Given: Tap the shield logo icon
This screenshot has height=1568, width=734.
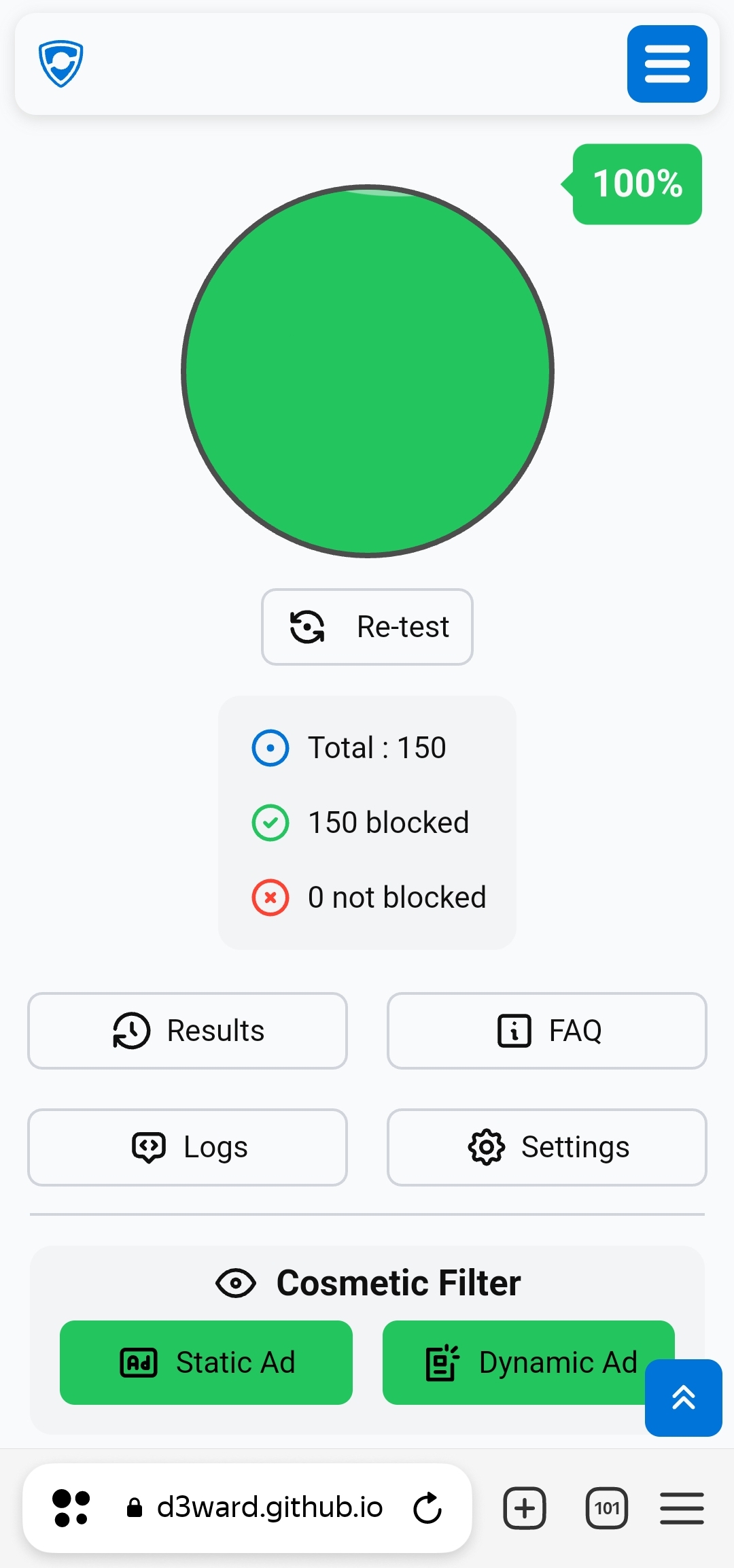Looking at the screenshot, I should (61, 64).
